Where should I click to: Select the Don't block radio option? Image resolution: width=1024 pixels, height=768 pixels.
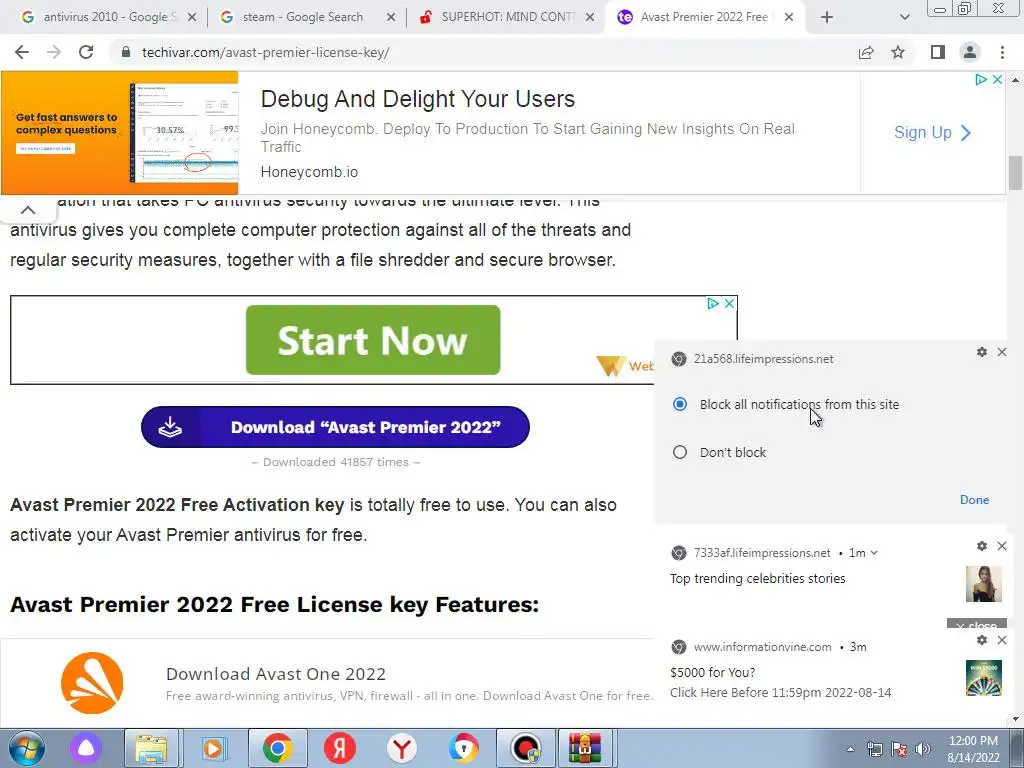680,452
